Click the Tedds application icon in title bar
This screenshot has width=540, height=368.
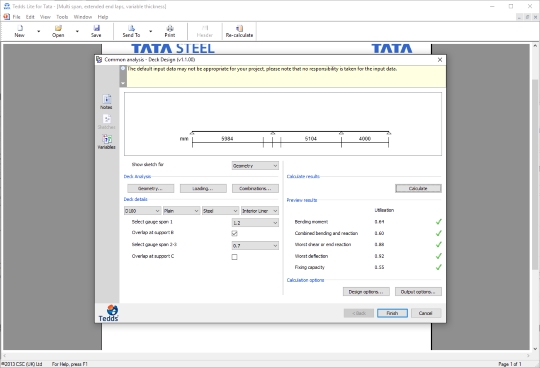[x=7, y=6]
